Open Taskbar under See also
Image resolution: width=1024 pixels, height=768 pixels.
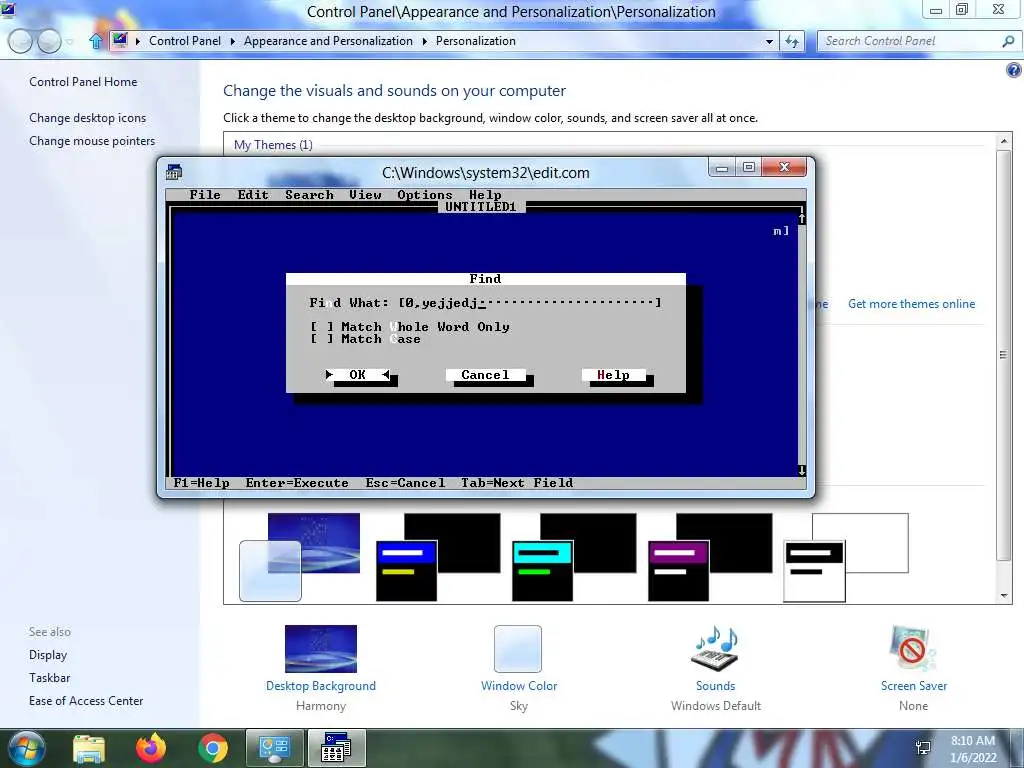(50, 678)
